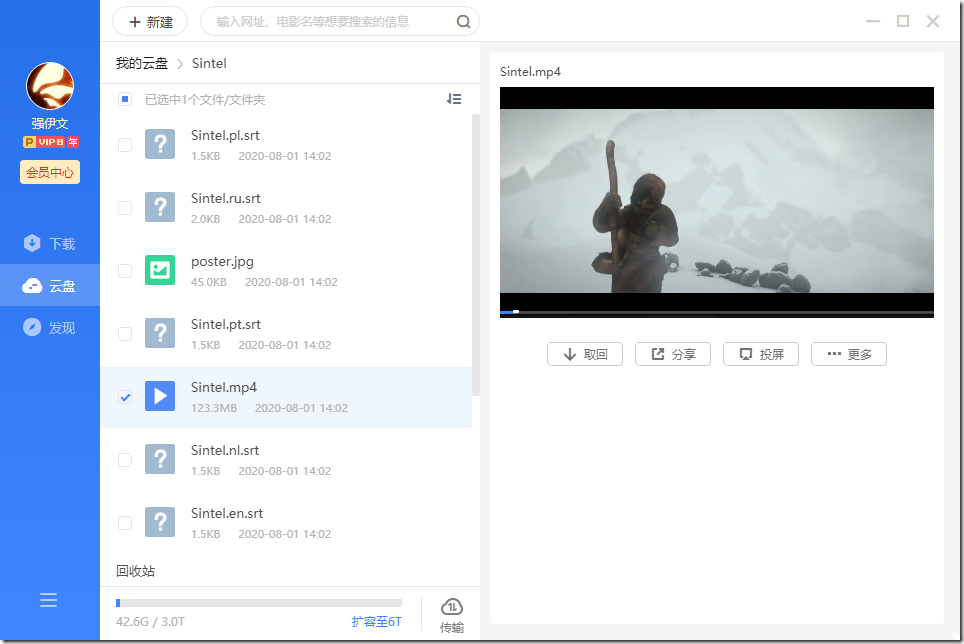Image resolution: width=964 pixels, height=644 pixels.
Task: Click the 强伊文 username label
Action: tap(50, 124)
